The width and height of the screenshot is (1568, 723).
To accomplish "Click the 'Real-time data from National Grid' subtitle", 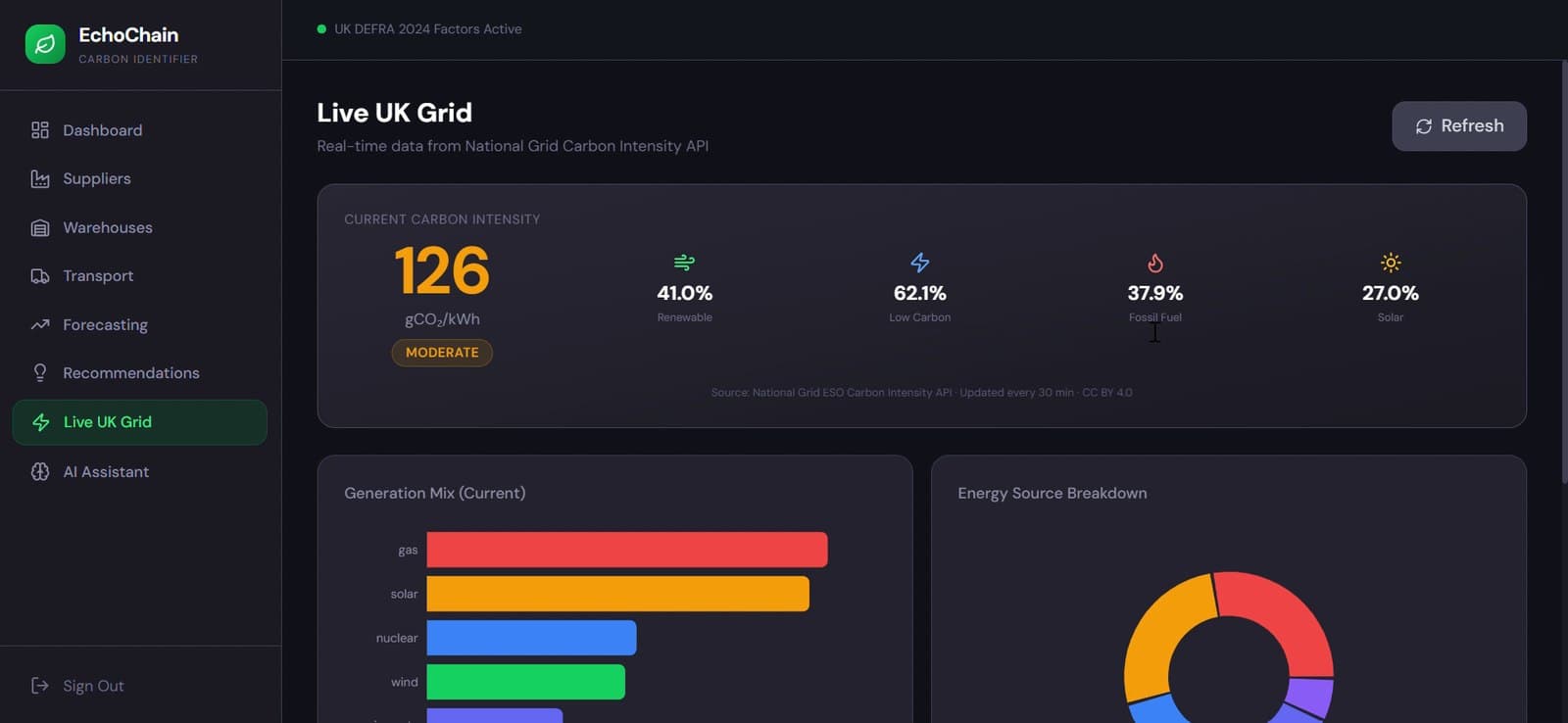I will pyautogui.click(x=513, y=146).
